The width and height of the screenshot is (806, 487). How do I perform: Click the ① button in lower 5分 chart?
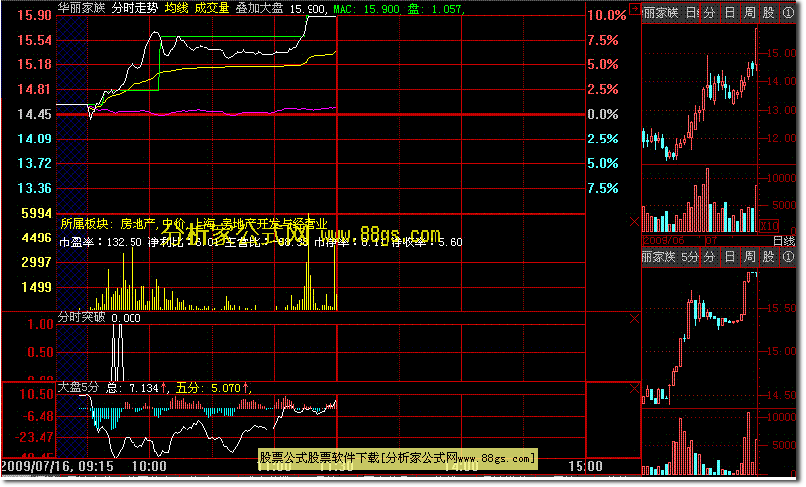pos(788,257)
